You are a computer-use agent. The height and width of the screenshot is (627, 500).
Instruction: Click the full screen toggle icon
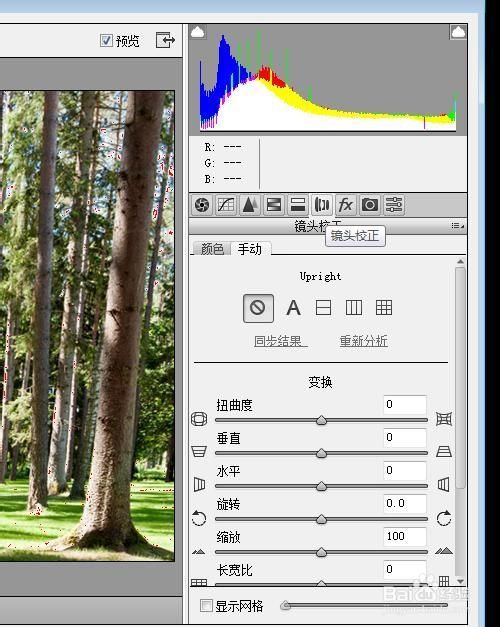tap(165, 40)
